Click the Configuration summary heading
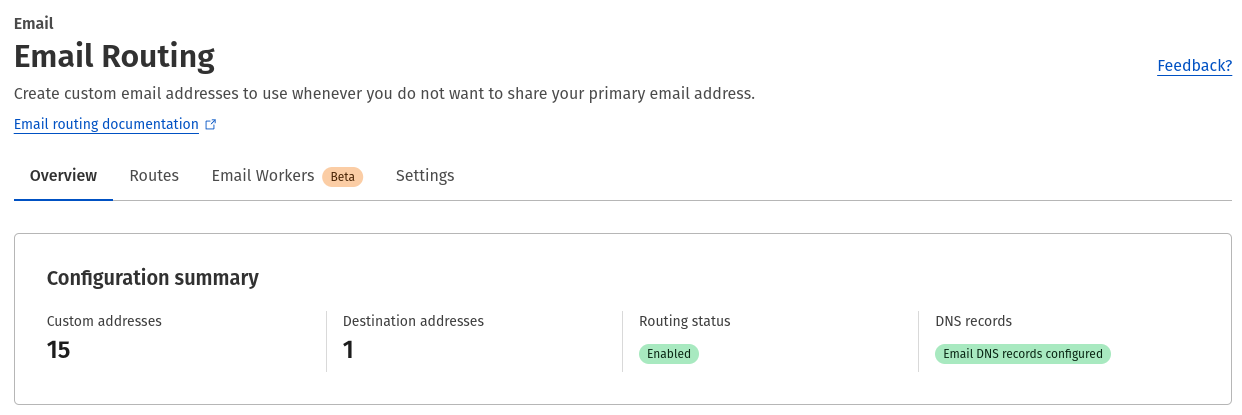 (153, 278)
